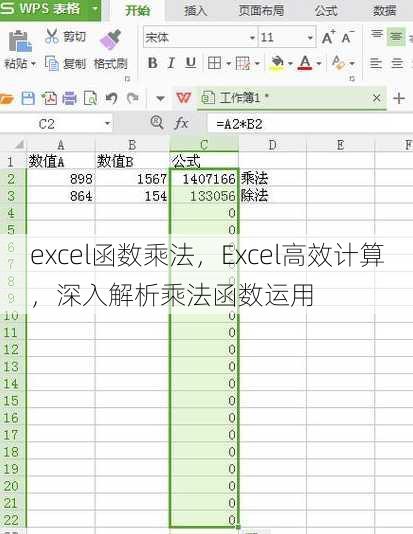Print with the printer icon
This screenshot has width=413, height=534.
click(x=69, y=98)
